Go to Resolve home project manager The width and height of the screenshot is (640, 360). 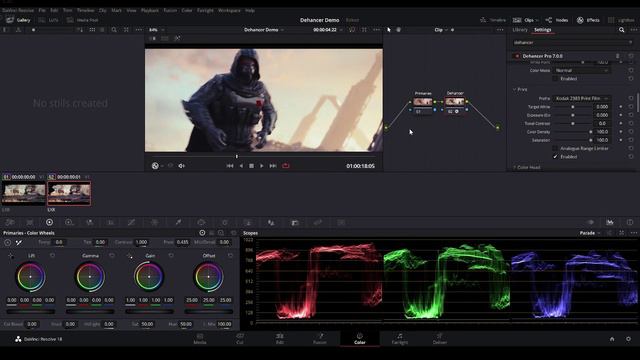612,339
